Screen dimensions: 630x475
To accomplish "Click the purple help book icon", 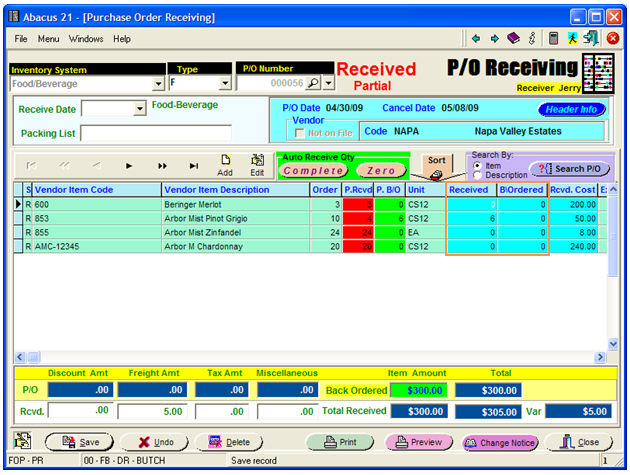I will [513, 39].
